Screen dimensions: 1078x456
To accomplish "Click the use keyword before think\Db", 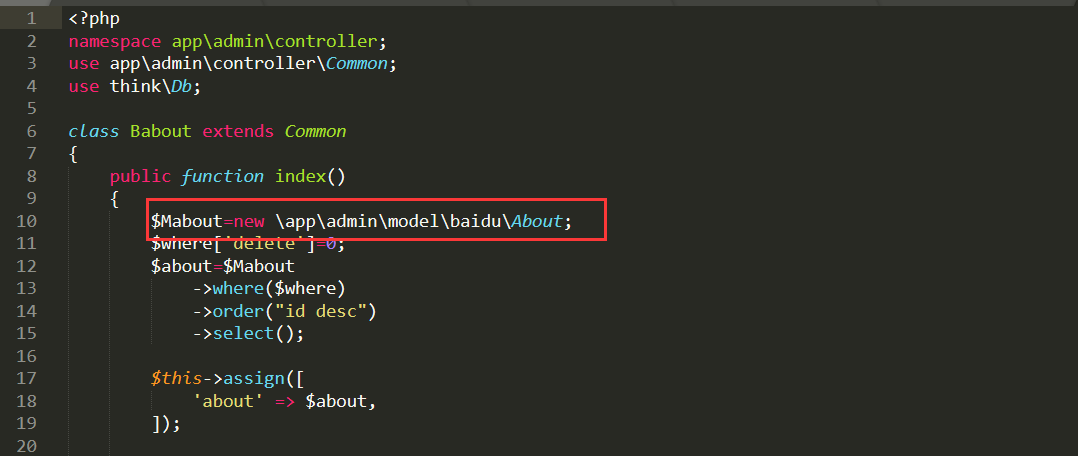I will click(x=84, y=87).
